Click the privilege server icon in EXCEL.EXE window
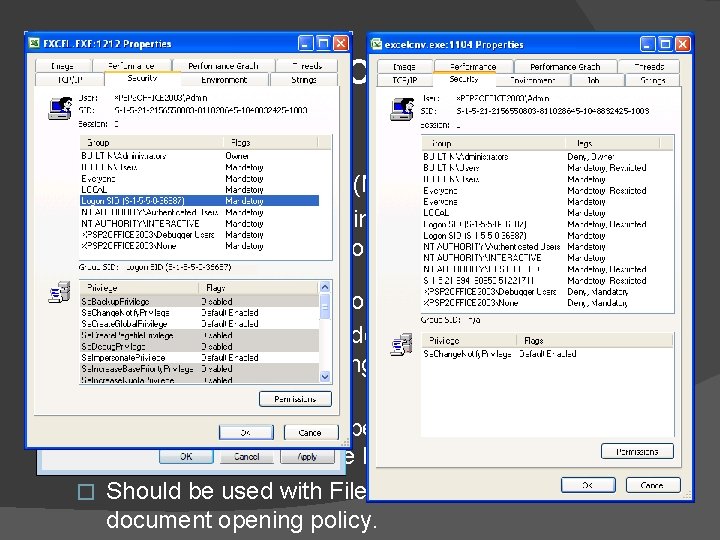 60,292
